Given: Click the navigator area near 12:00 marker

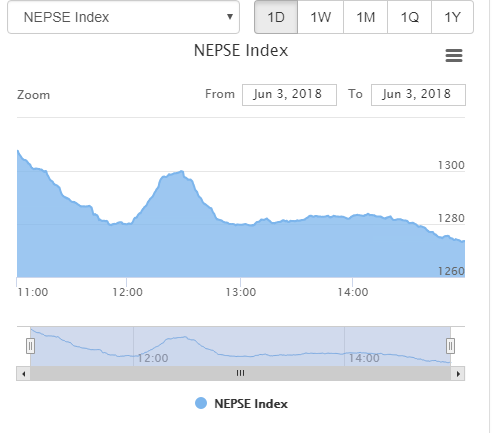Looking at the screenshot, I should point(153,358).
